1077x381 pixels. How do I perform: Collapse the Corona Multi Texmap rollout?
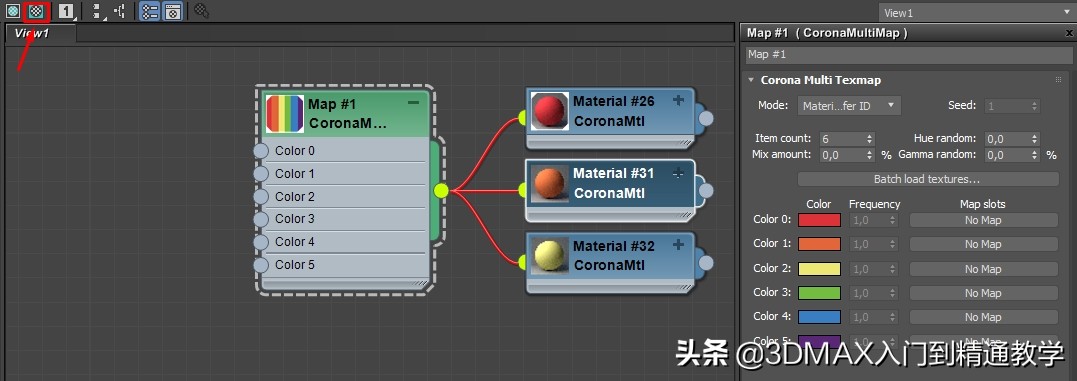pyautogui.click(x=751, y=80)
